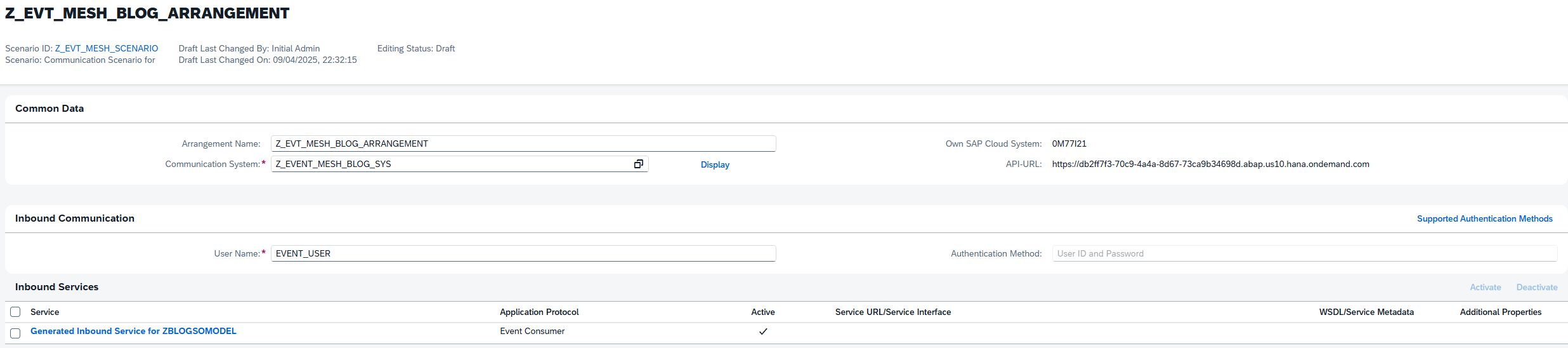Click the Display link for communication system
This screenshot has width=1568, height=348.
pyautogui.click(x=715, y=164)
